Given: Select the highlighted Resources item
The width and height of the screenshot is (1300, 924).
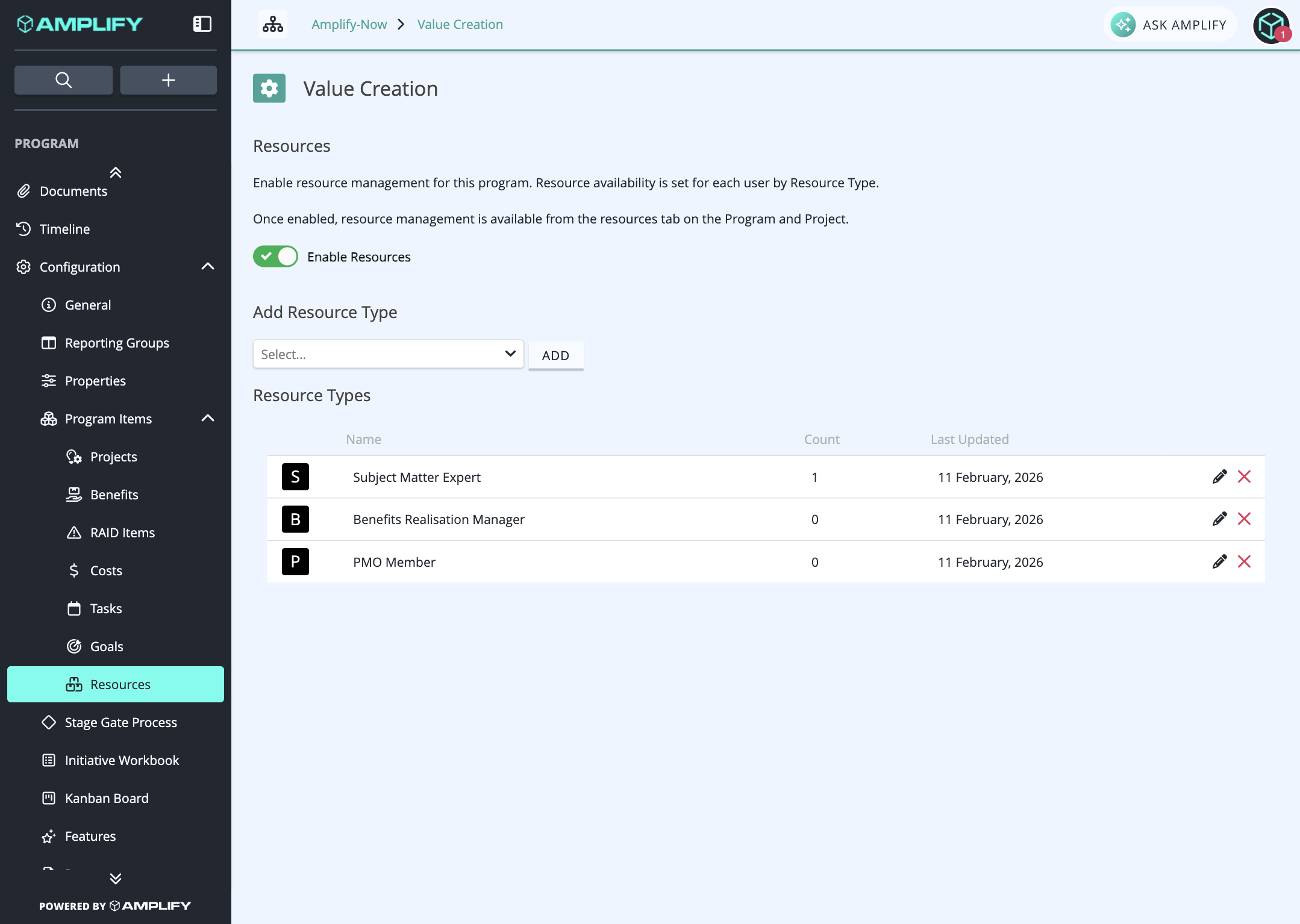Looking at the screenshot, I should [x=116, y=684].
